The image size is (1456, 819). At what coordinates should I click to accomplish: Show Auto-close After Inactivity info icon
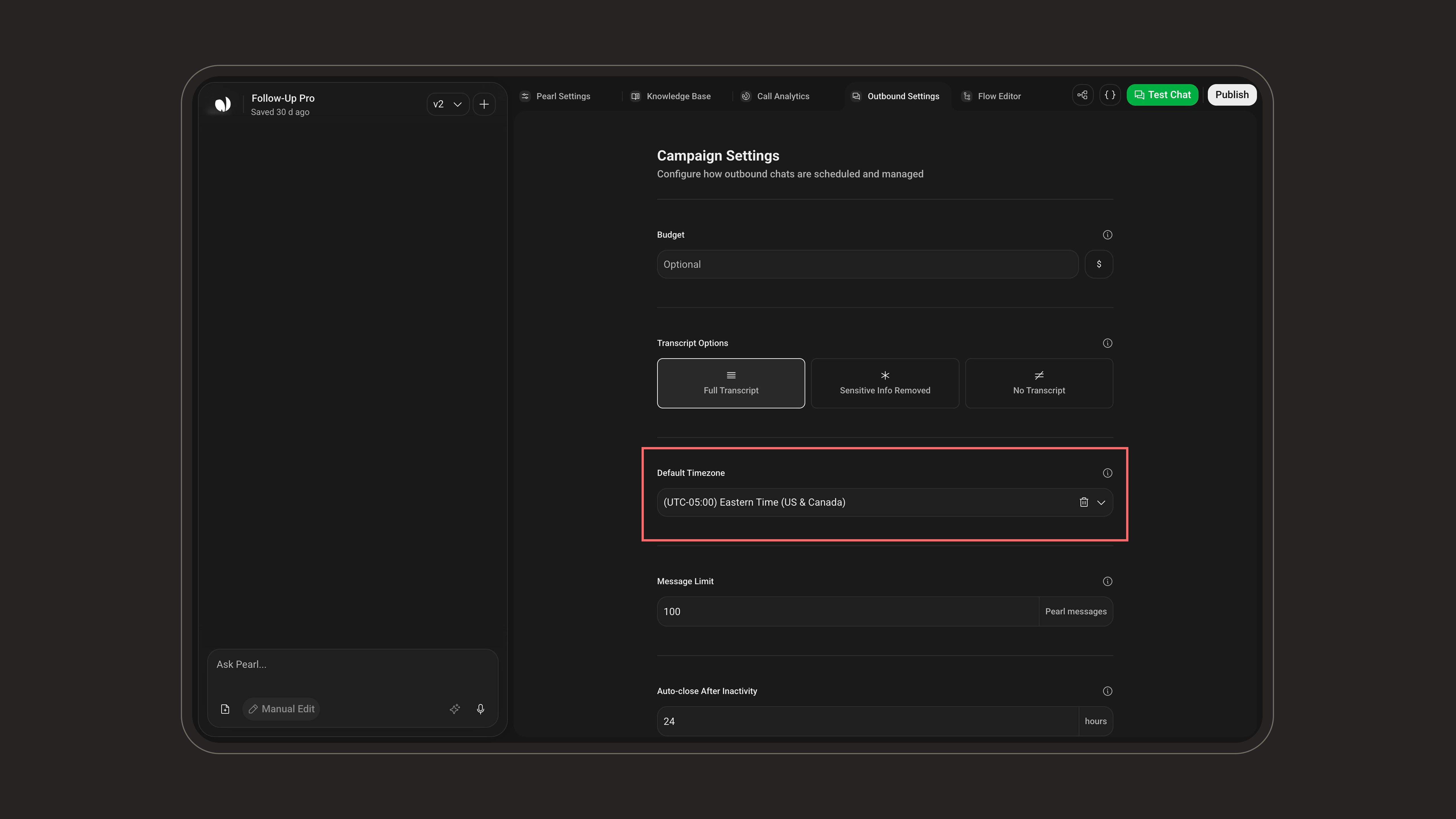point(1107,691)
